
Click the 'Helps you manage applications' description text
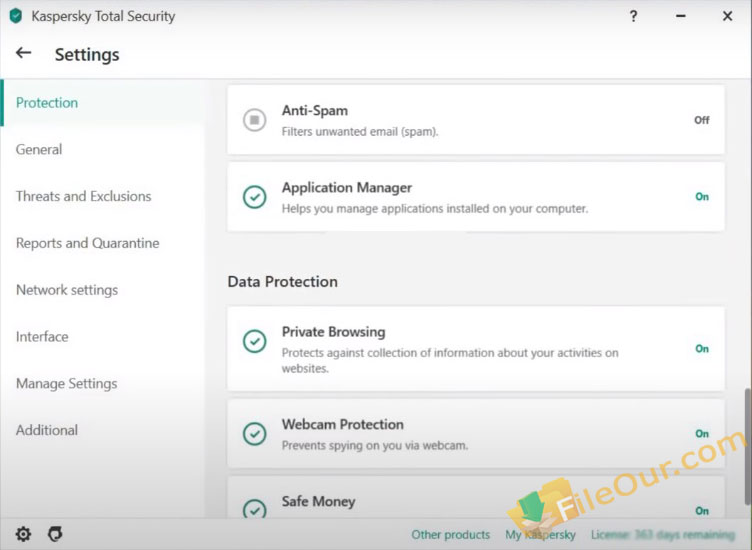point(435,209)
